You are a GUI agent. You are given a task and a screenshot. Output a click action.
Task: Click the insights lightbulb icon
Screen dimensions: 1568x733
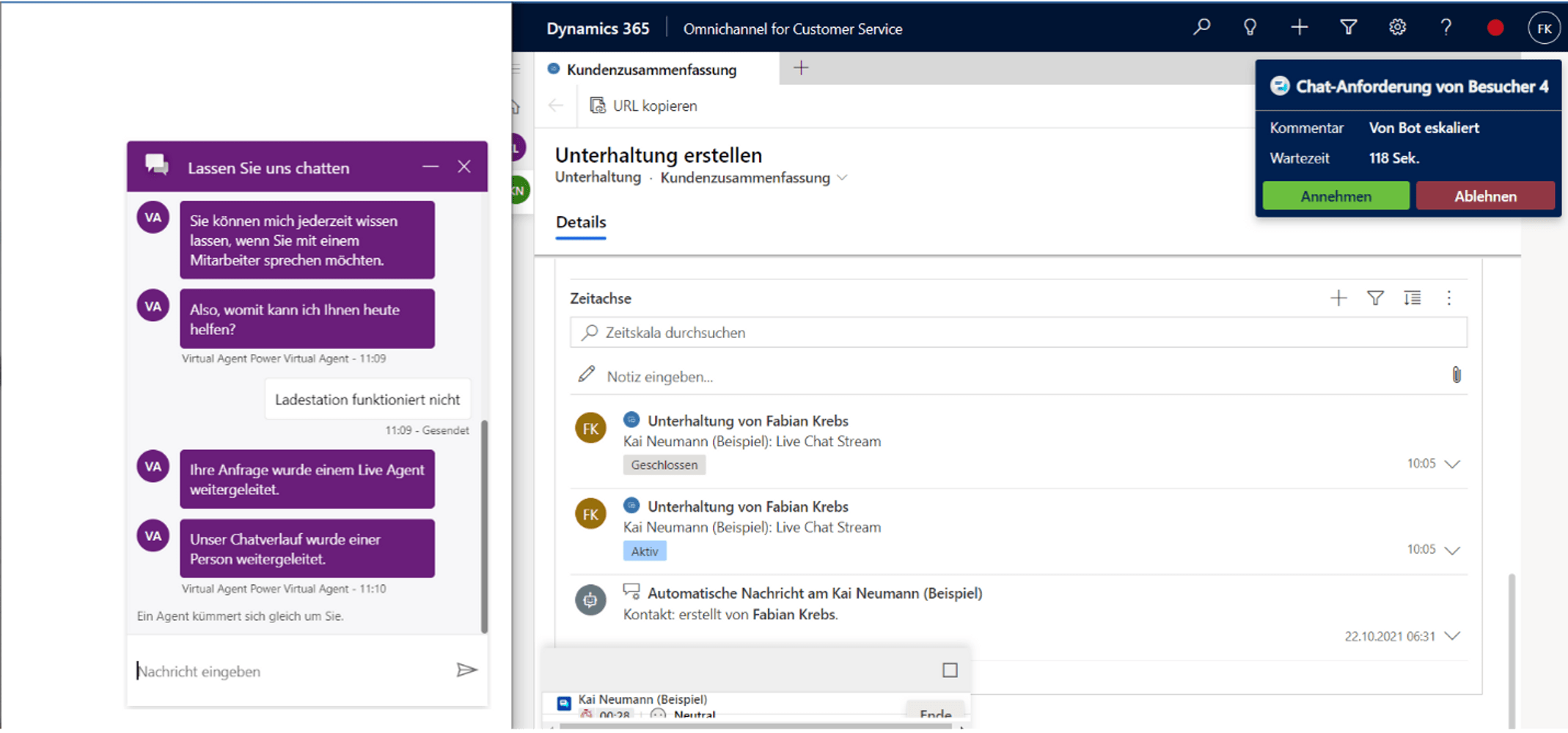1250,27
